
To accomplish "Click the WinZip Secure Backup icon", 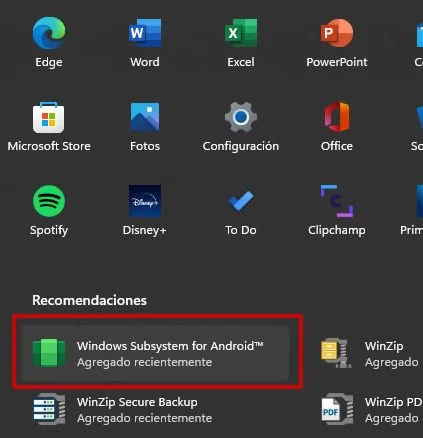I will 49,409.
